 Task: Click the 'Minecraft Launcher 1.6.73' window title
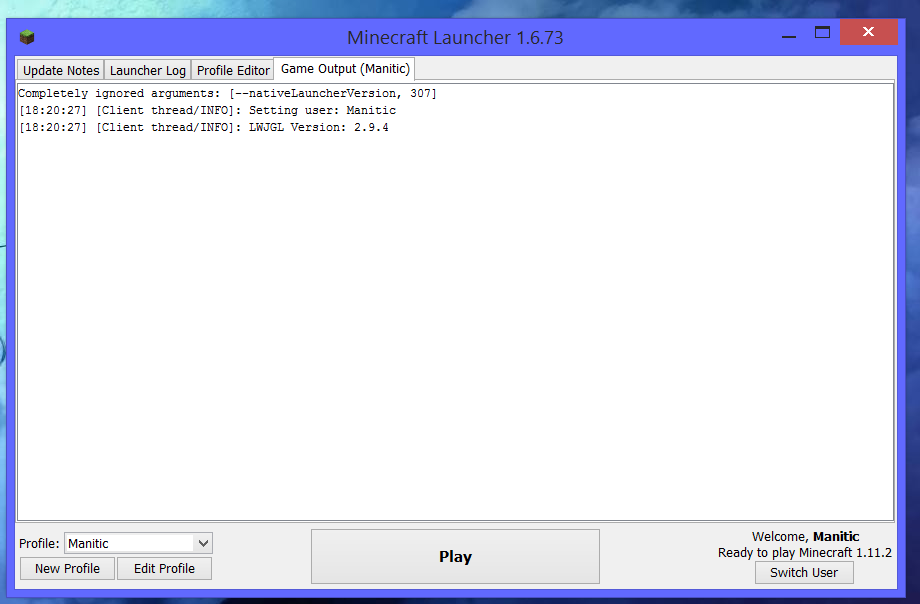pos(455,38)
